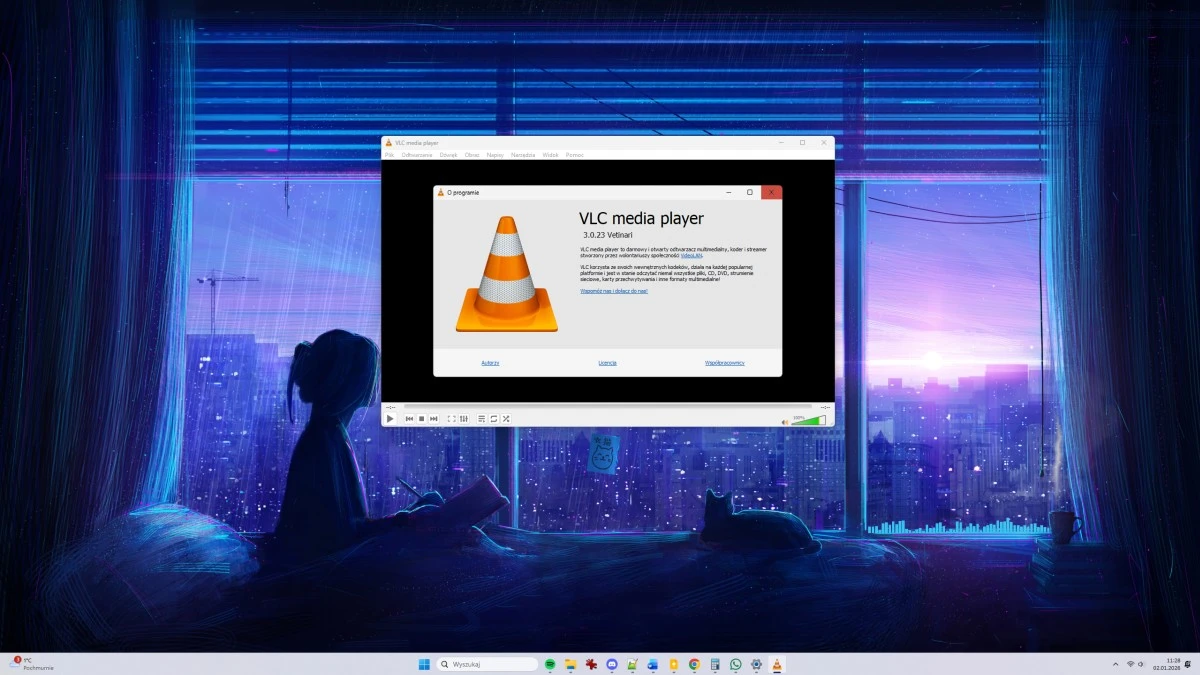The image size is (1200, 675).
Task: Enable random playback with the shuffle icon
Action: [506, 418]
